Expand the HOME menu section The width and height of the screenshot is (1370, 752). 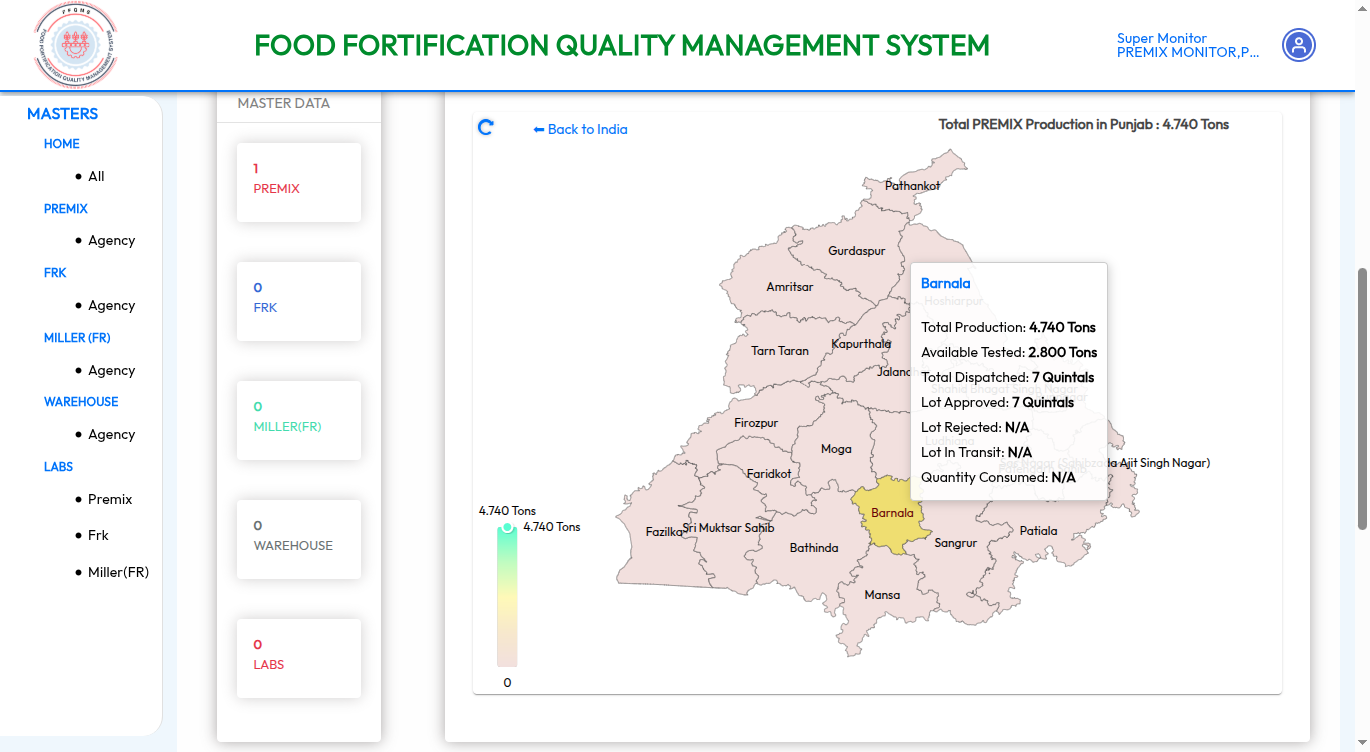coord(62,144)
